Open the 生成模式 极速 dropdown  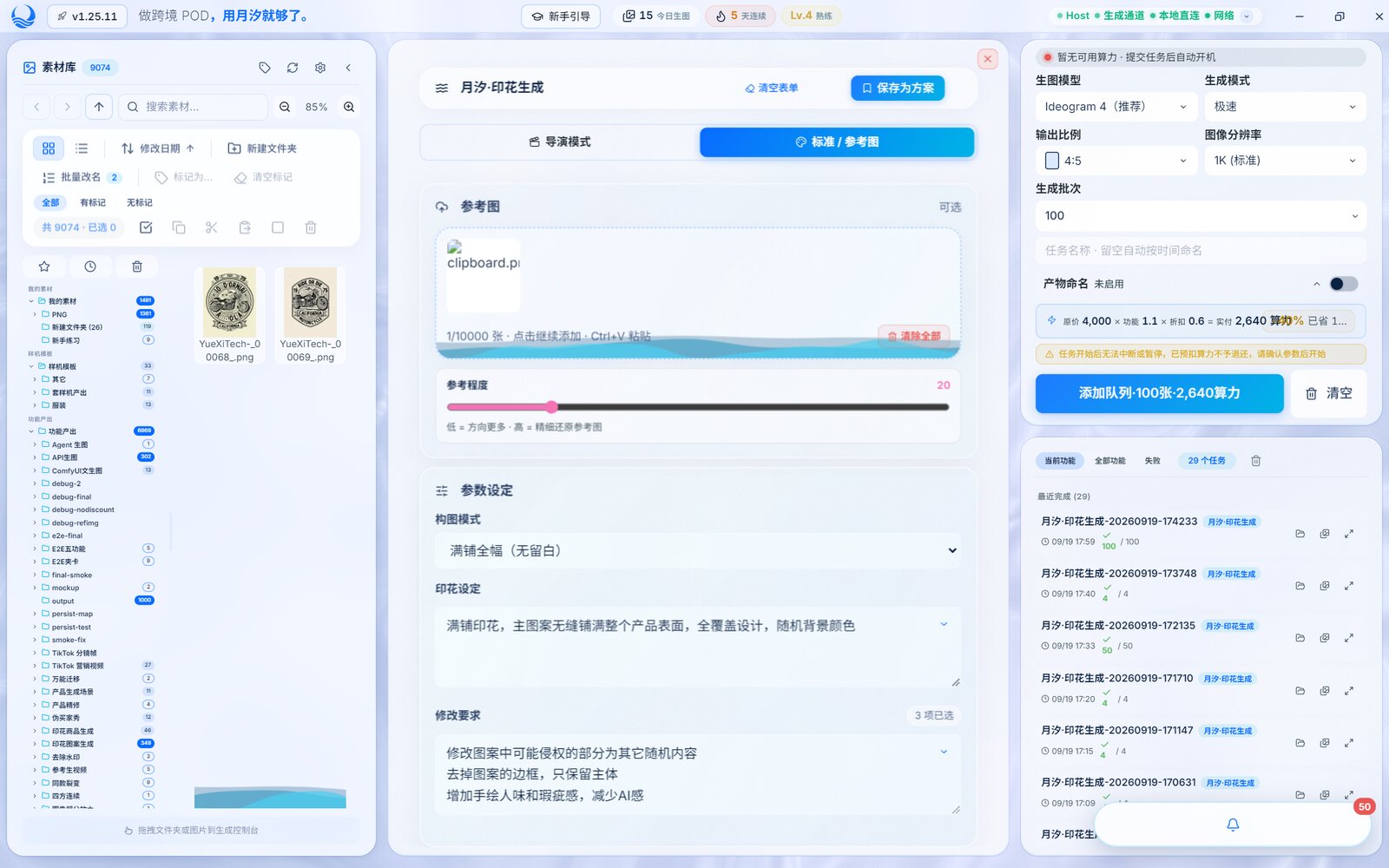pos(1285,107)
